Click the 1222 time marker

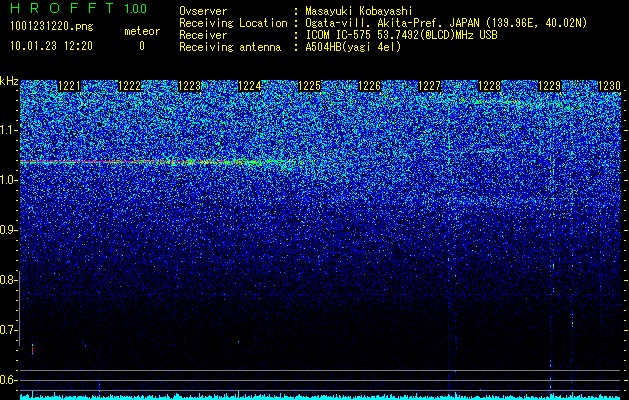tap(130, 86)
